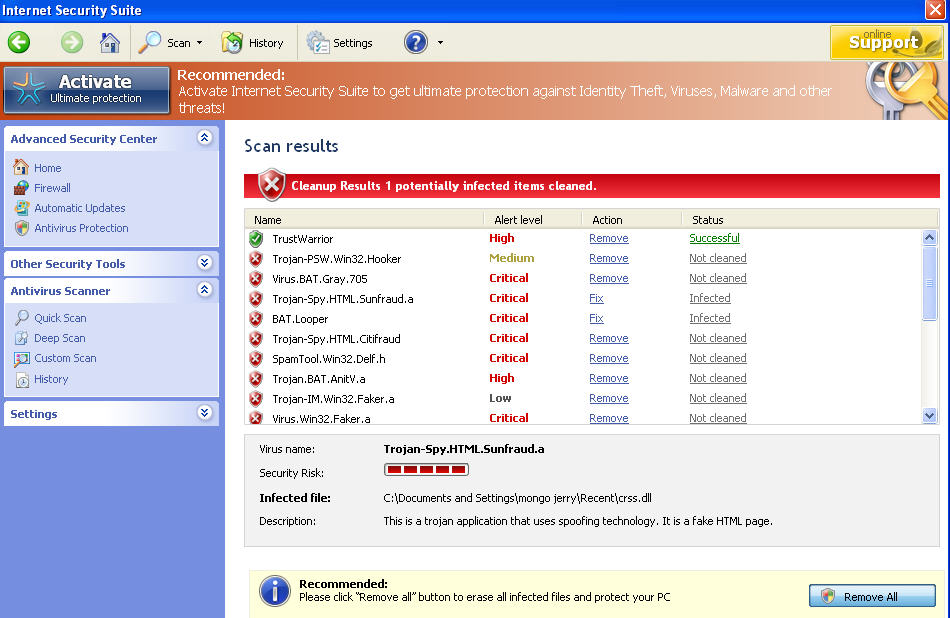This screenshot has width=950, height=618.
Task: Click the green Forward arrow icon
Action: coord(72,42)
